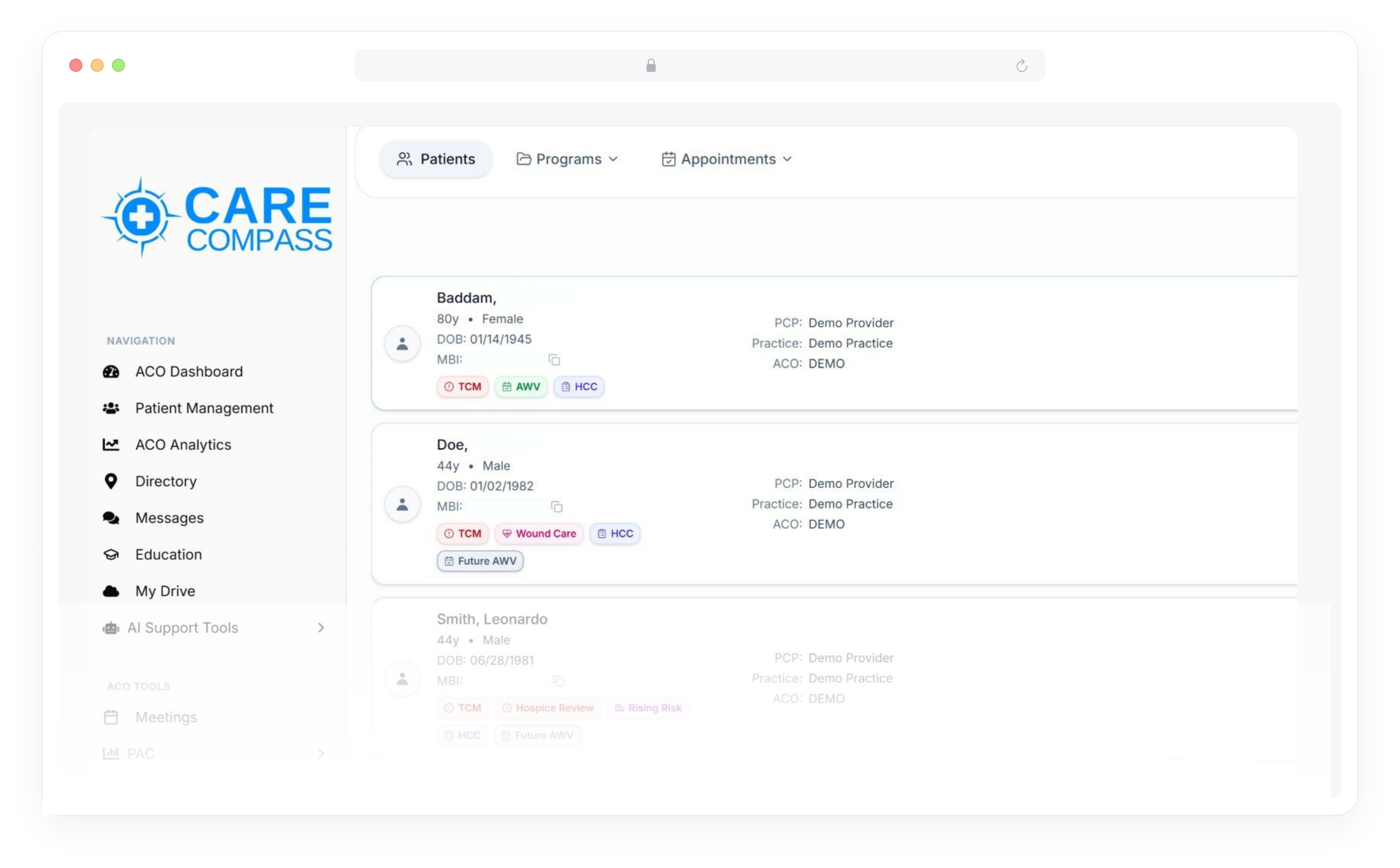The height and width of the screenshot is (868, 1400).
Task: Open Patient Management page
Action: coord(204,408)
